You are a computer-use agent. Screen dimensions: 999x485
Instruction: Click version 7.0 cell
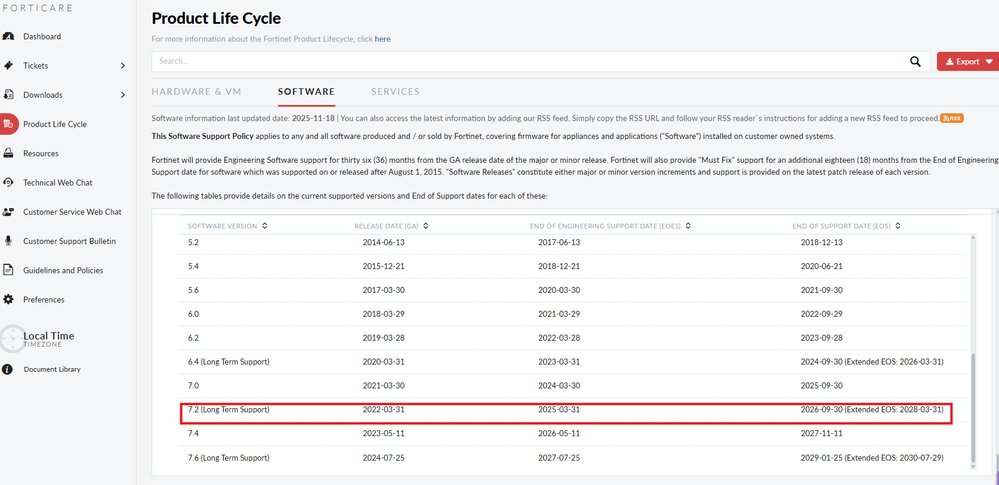coord(192,386)
